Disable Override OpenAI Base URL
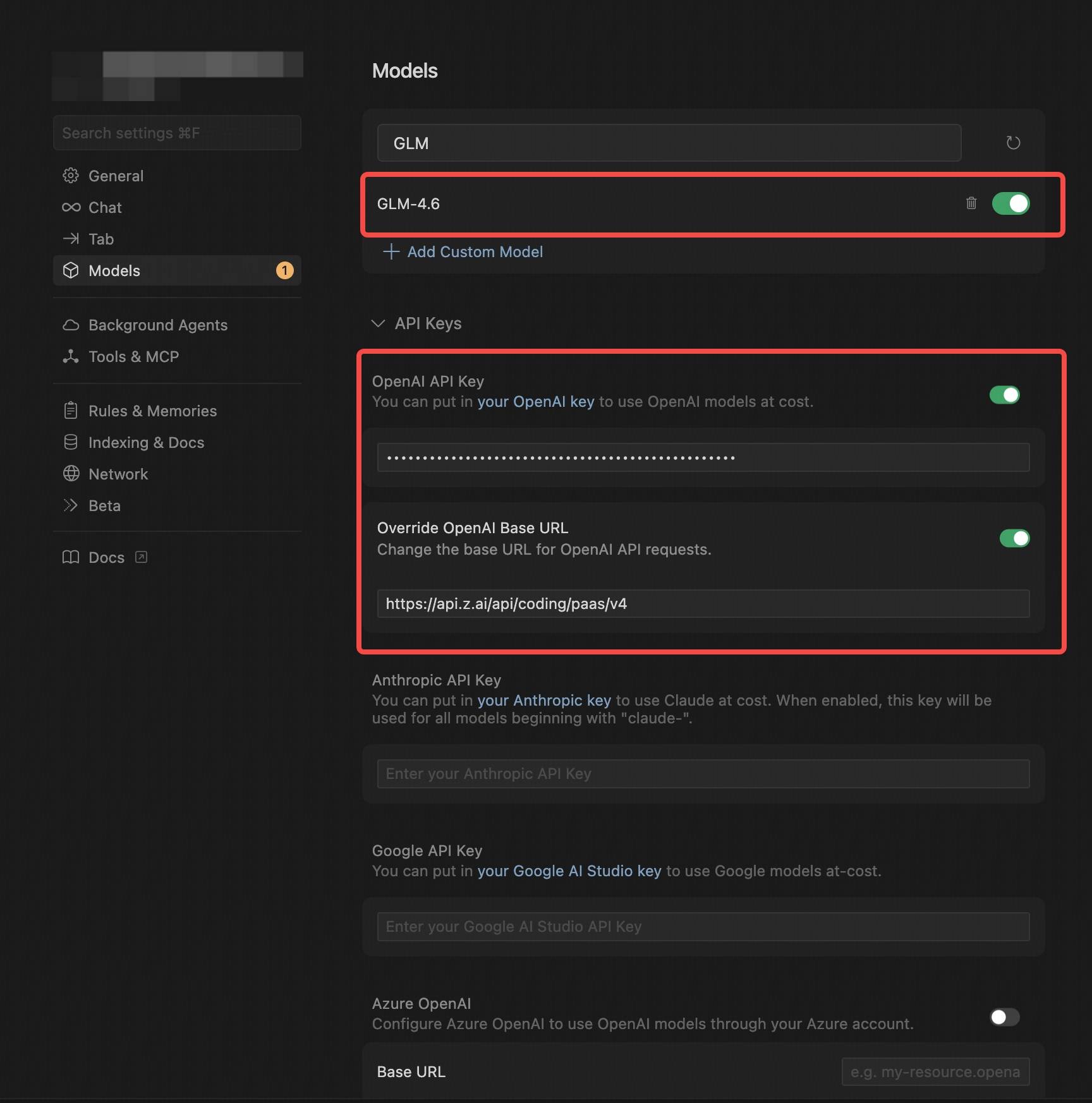Screen dimensions: 1092x1103 coord(1014,538)
